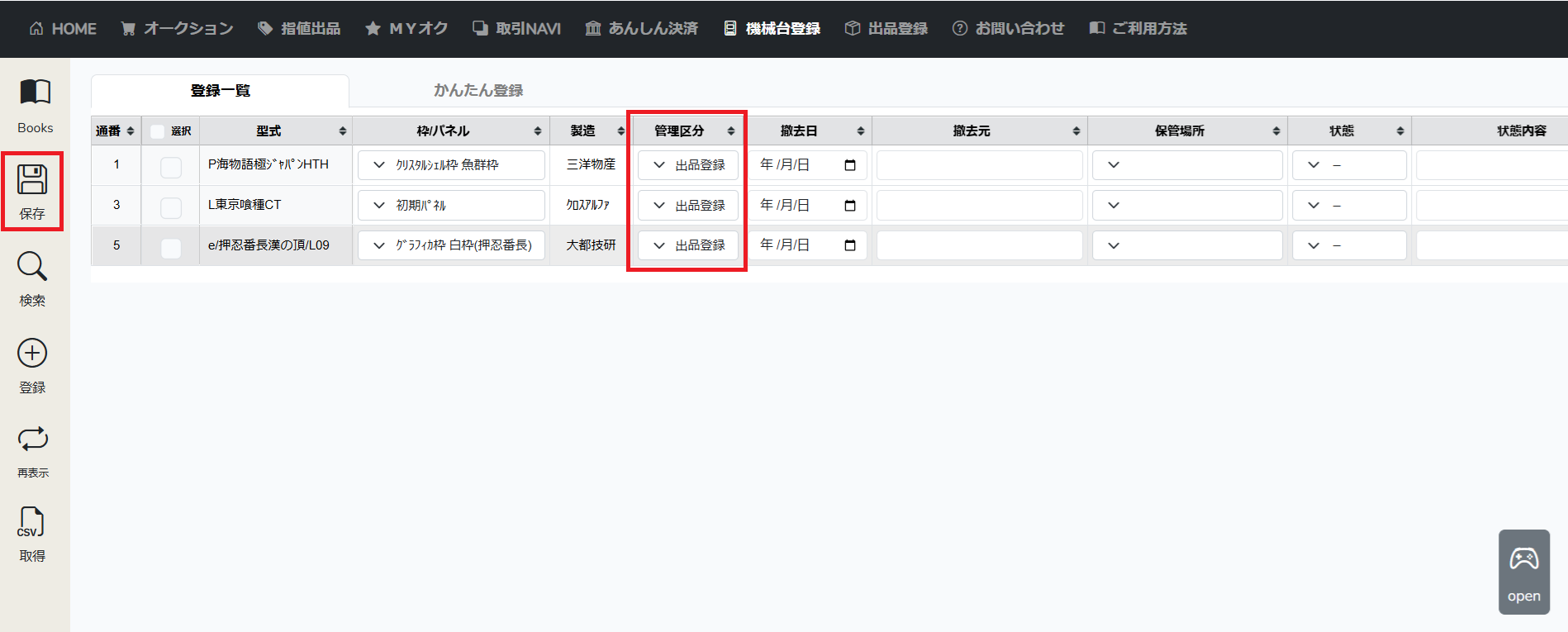Open the Books sidebar icon
Image resolution: width=1568 pixels, height=632 pixels.
coord(35,106)
